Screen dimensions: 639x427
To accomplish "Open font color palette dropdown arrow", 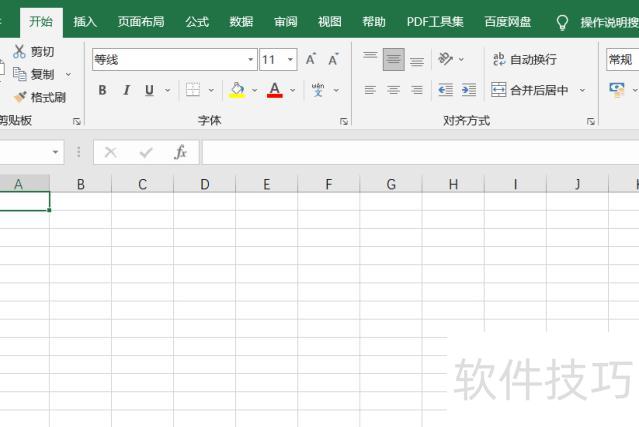I will coord(293,90).
